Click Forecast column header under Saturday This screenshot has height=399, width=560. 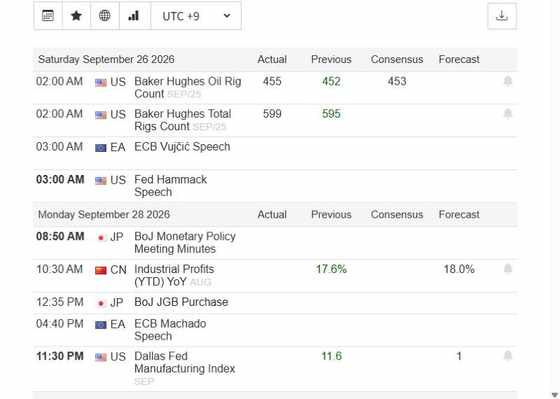(x=459, y=59)
